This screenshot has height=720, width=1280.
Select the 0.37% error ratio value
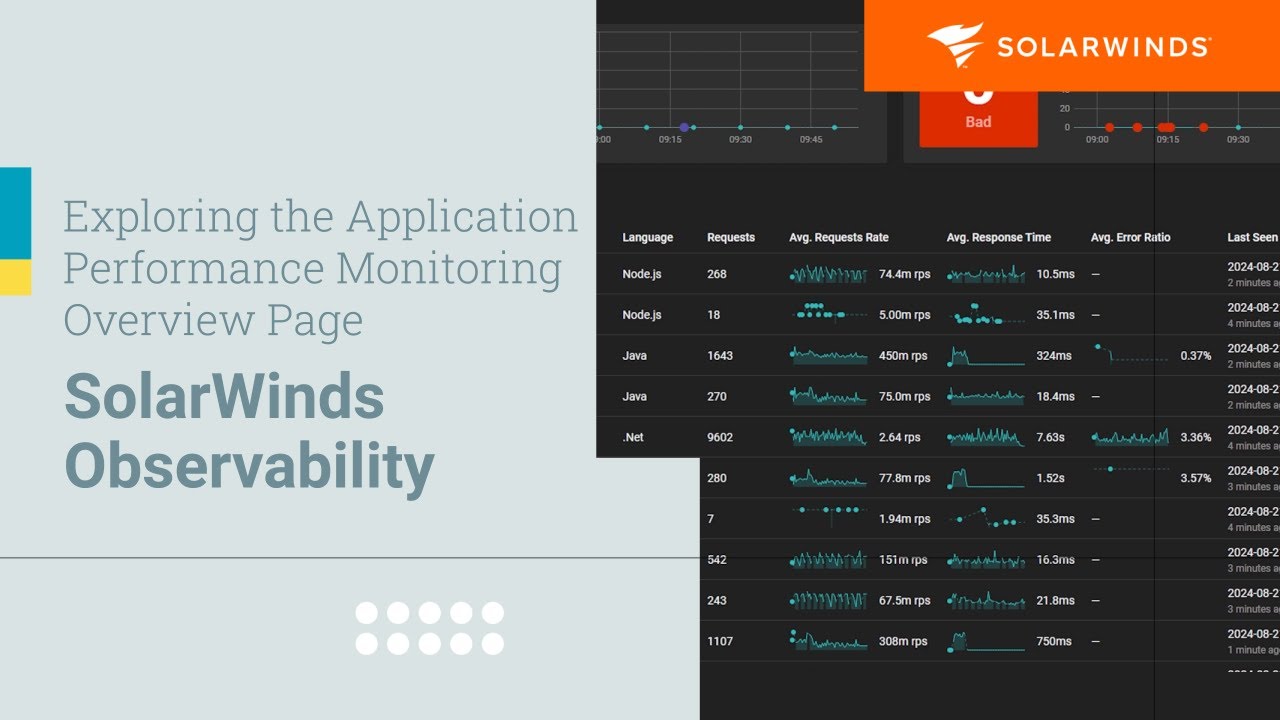(x=1196, y=356)
